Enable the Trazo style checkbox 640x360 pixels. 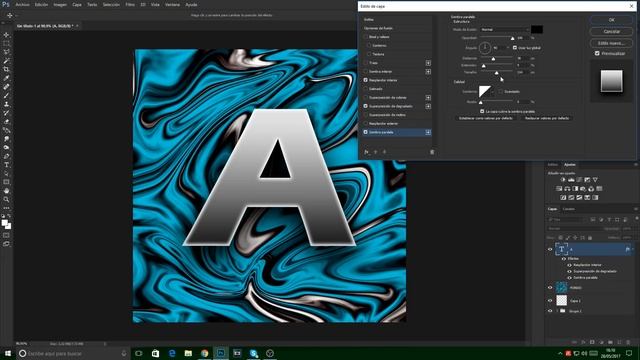pos(366,63)
